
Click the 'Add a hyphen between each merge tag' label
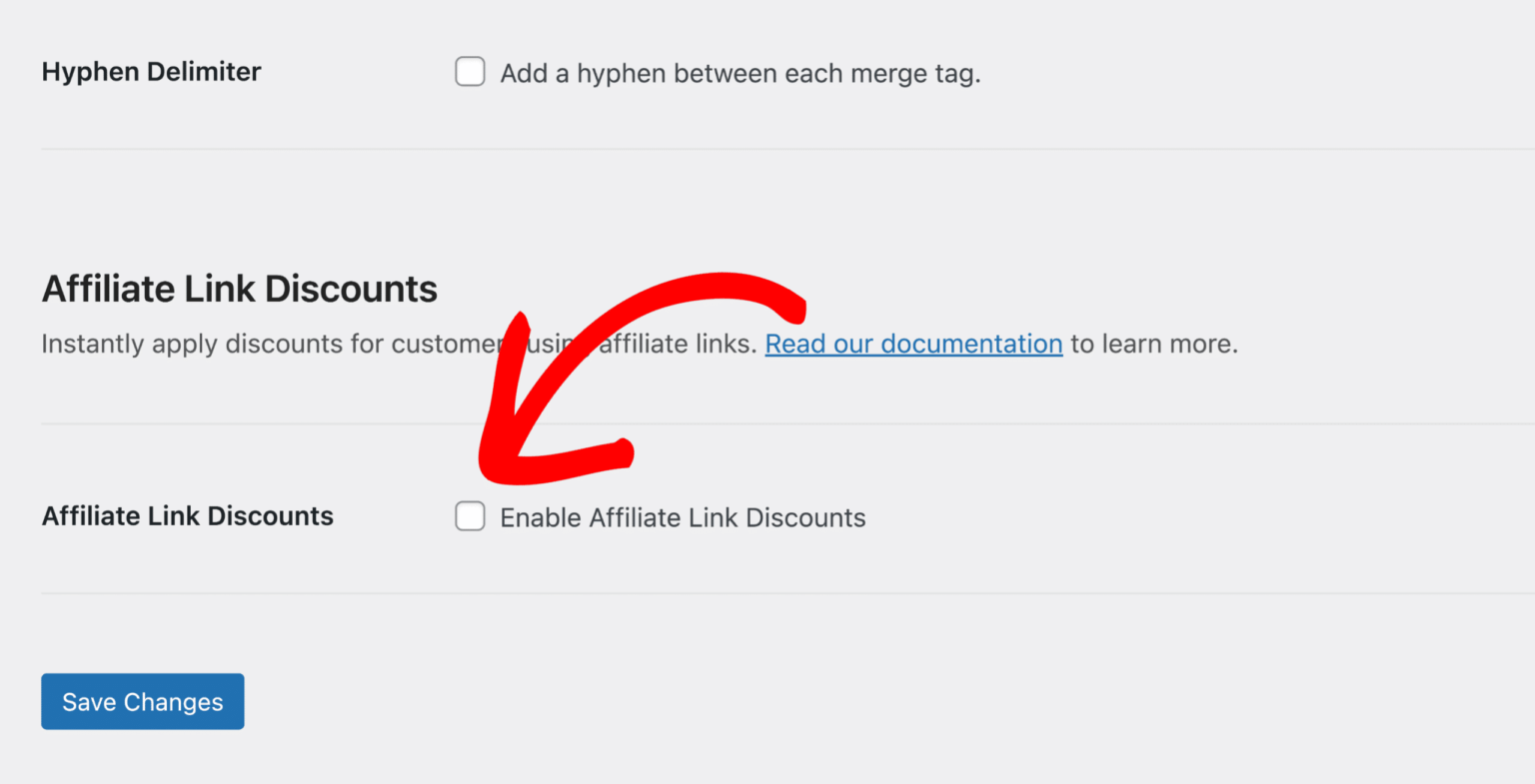[741, 74]
